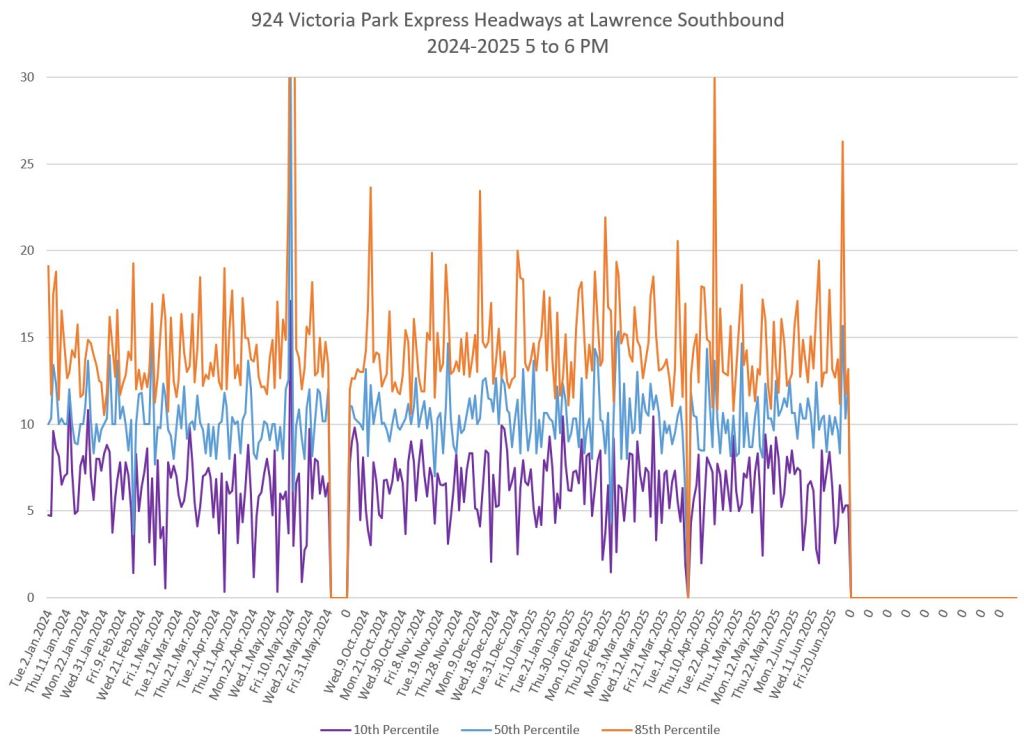Click the purple 10th Percentile legend line marker

coord(338,730)
